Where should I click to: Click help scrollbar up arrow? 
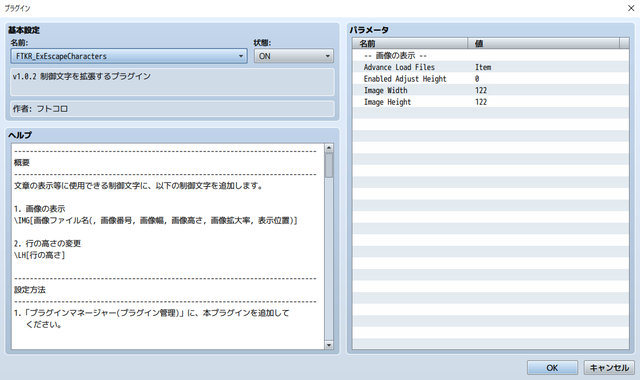[329, 148]
